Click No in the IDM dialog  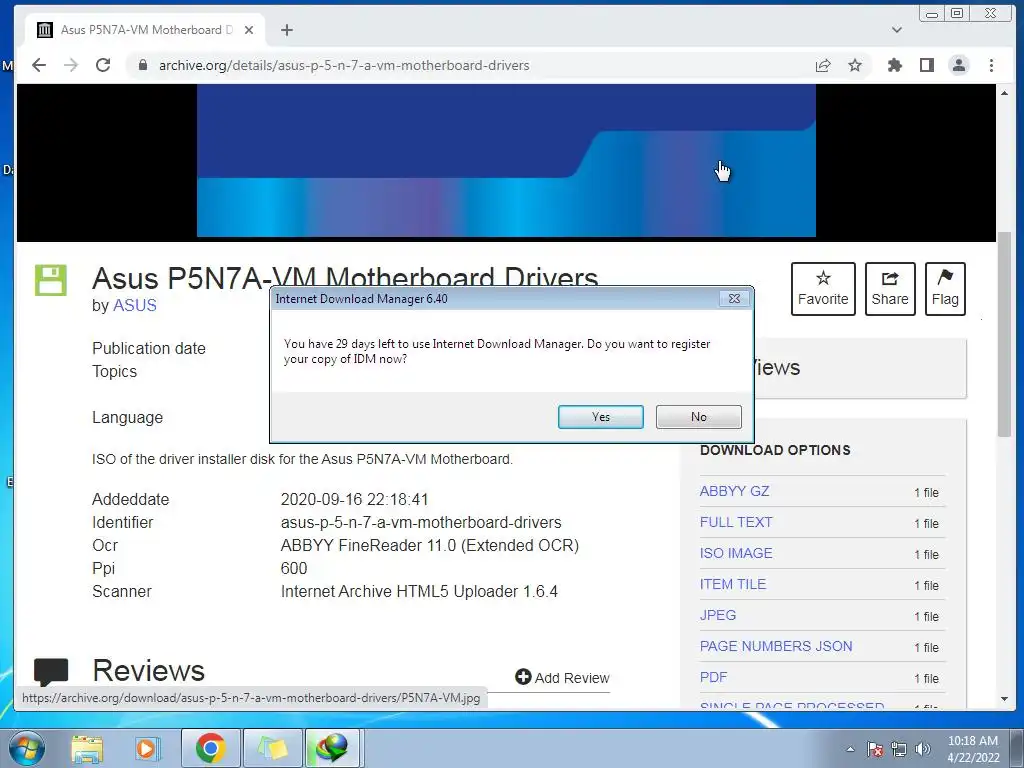699,417
